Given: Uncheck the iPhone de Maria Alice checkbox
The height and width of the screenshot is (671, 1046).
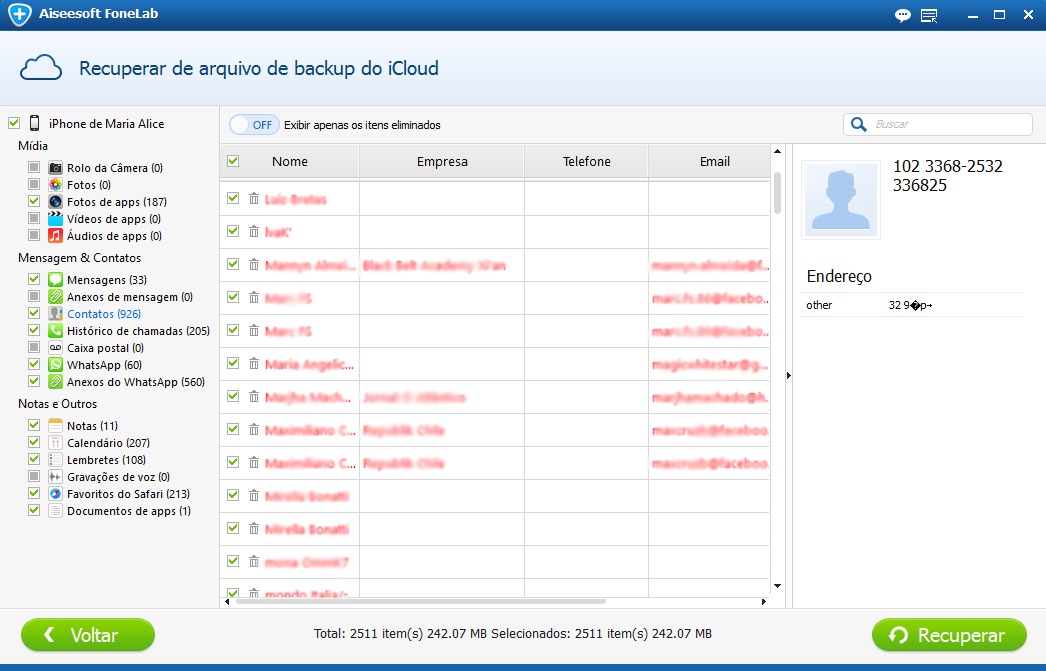Looking at the screenshot, I should tap(14, 123).
